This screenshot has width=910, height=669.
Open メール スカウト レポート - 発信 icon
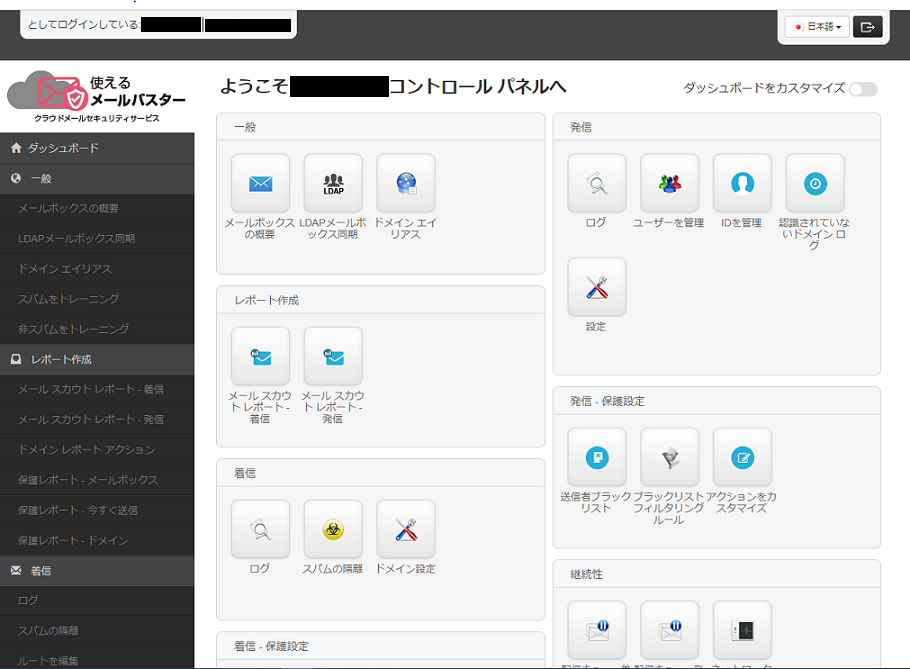333,356
